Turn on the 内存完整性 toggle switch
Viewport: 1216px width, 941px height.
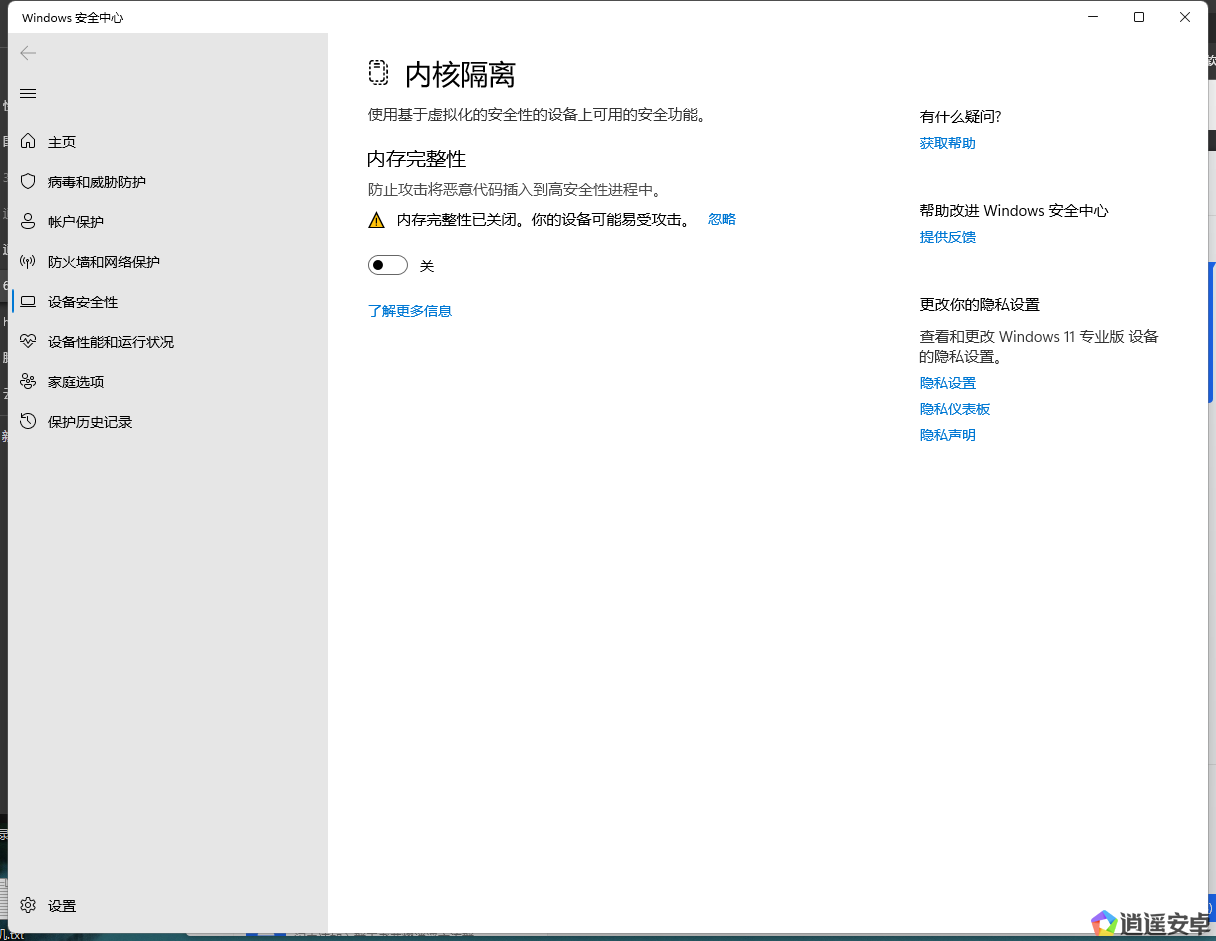pos(388,265)
